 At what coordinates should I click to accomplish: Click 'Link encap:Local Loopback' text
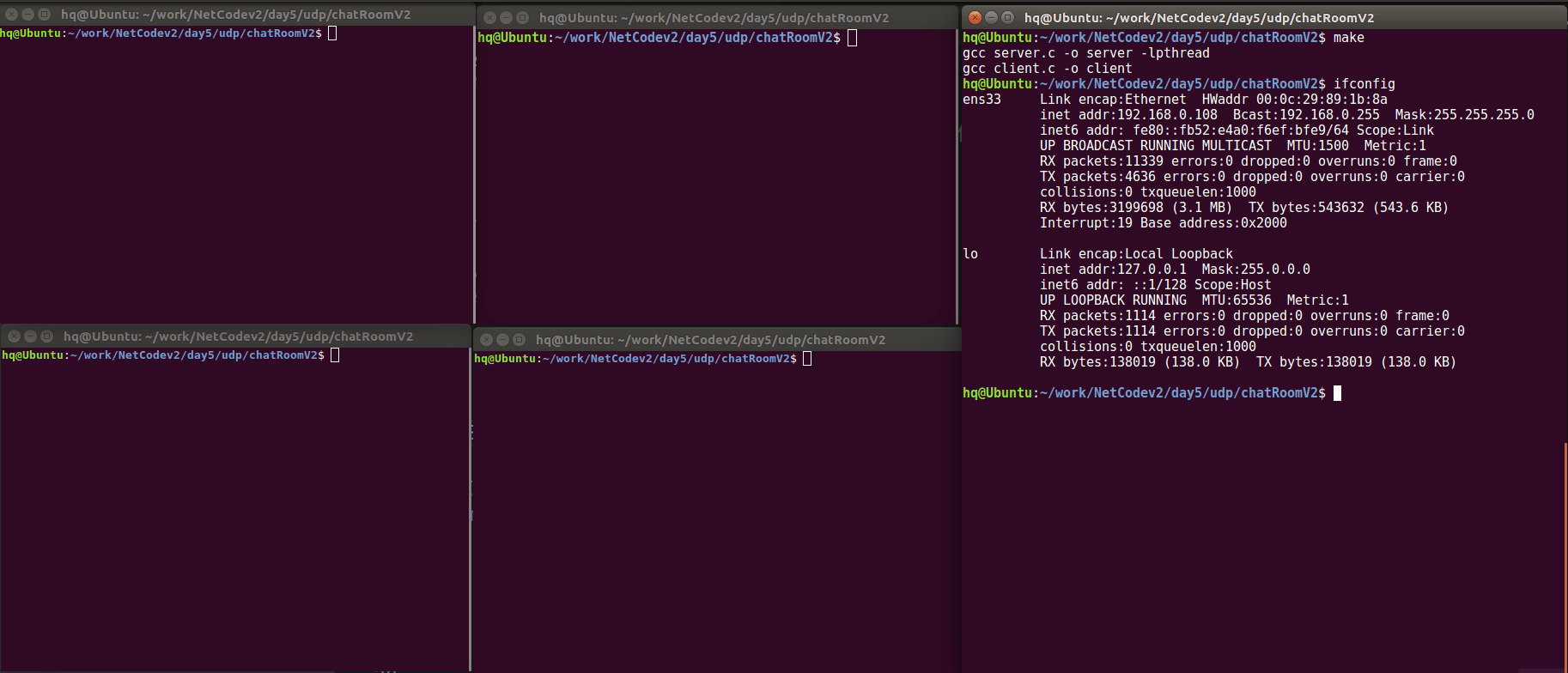click(1136, 254)
